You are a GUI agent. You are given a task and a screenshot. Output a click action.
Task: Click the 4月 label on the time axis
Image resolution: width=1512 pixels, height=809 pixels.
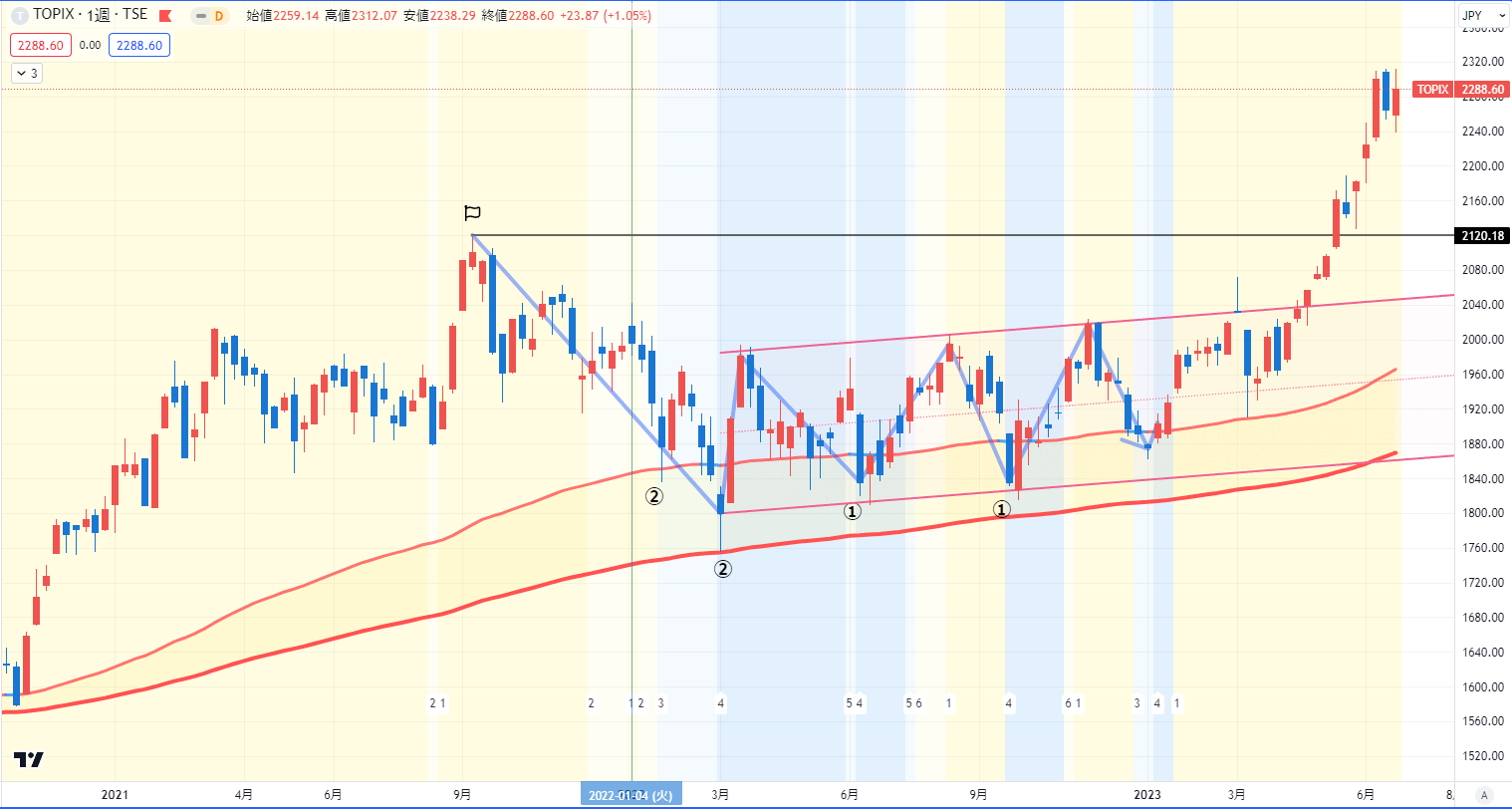(243, 794)
